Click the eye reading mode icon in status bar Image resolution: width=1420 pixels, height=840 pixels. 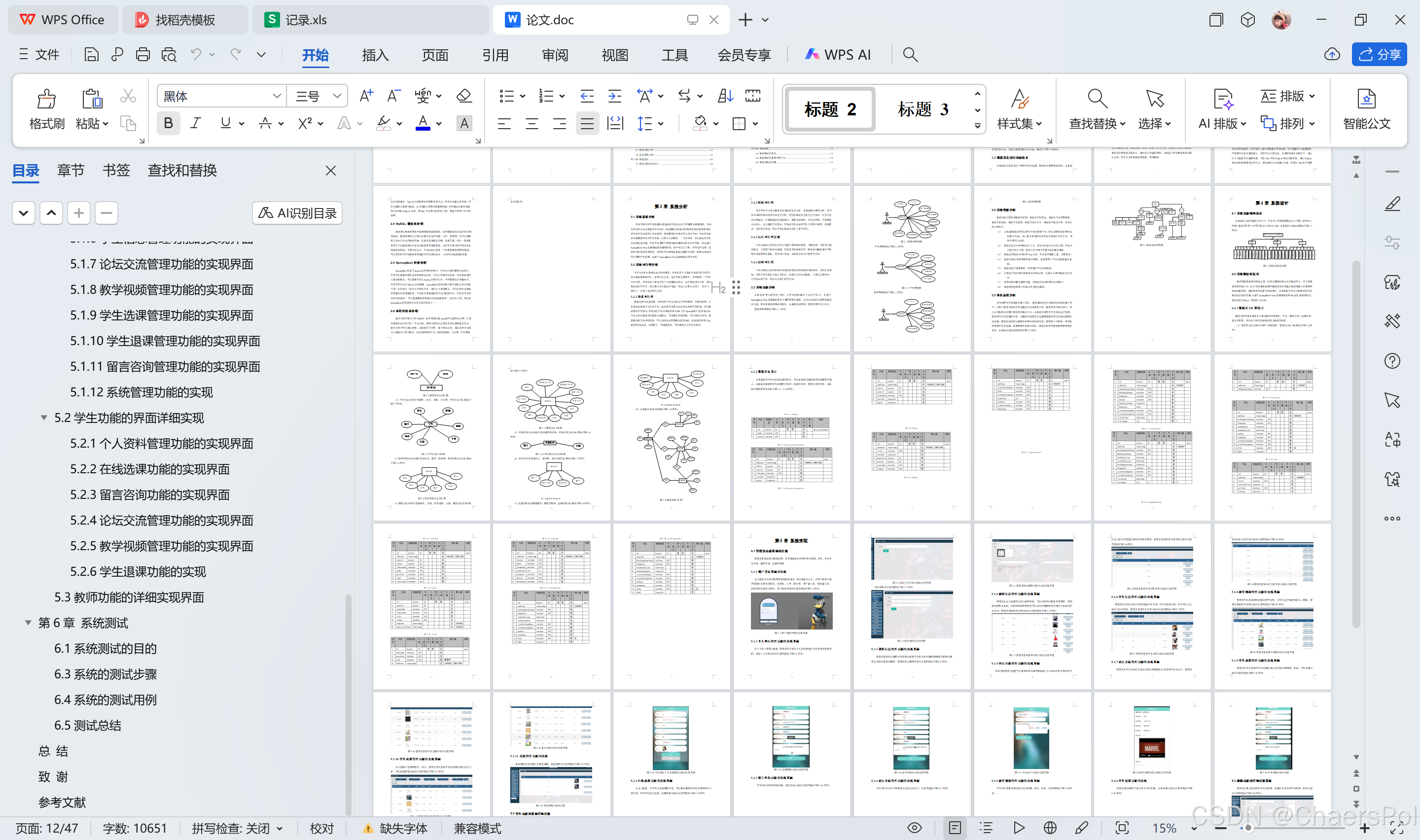pos(914,828)
